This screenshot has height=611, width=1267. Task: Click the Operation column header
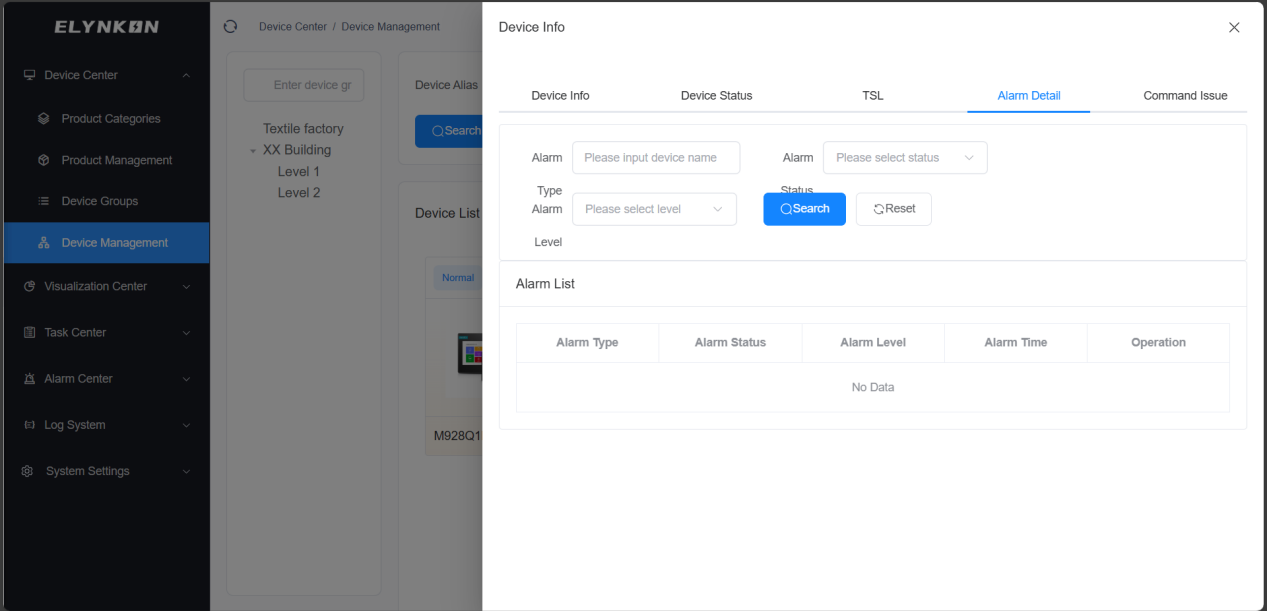[x=1158, y=342]
